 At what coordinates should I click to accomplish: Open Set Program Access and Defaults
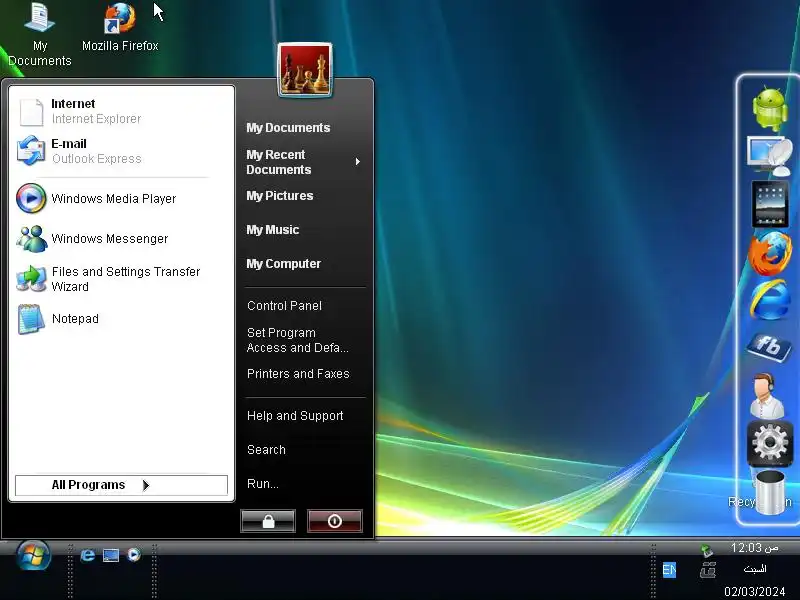297,340
